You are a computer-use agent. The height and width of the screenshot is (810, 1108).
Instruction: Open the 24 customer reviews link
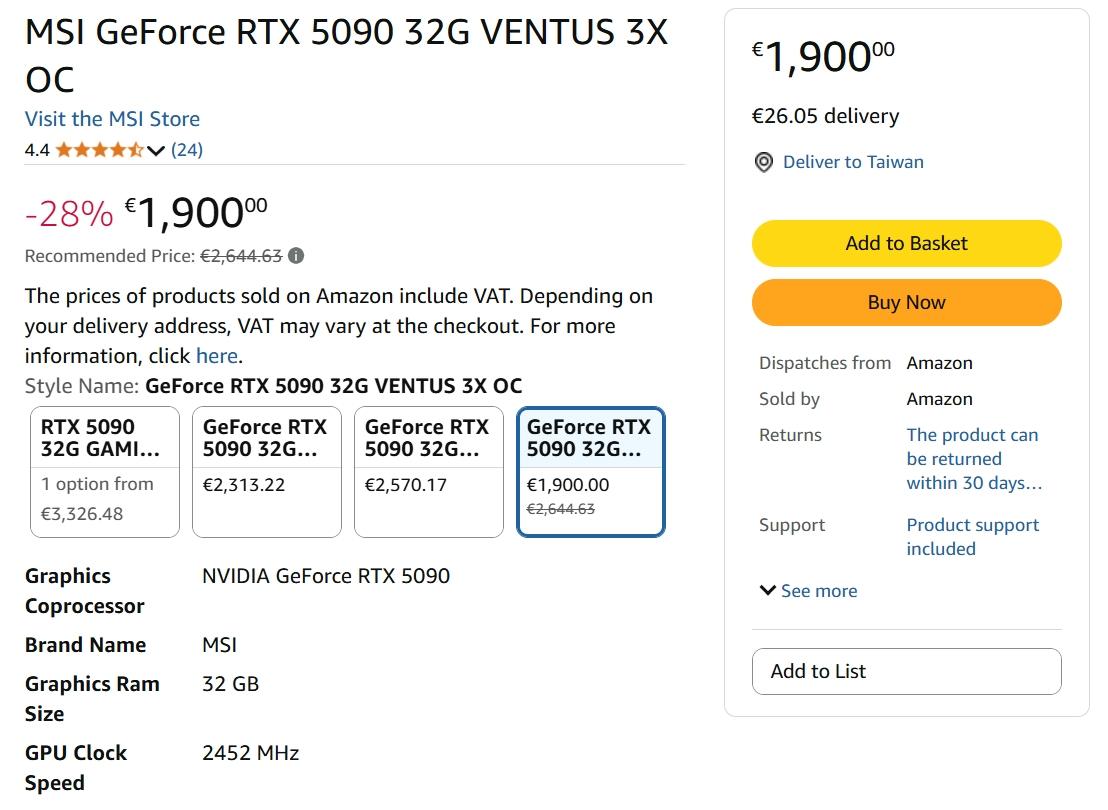[187, 150]
